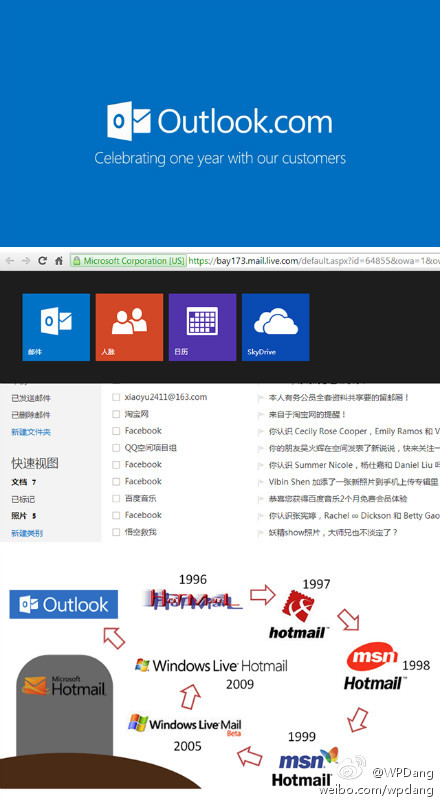Check the box for 悟空救我 email
The width and height of the screenshot is (440, 803).
click(116, 533)
